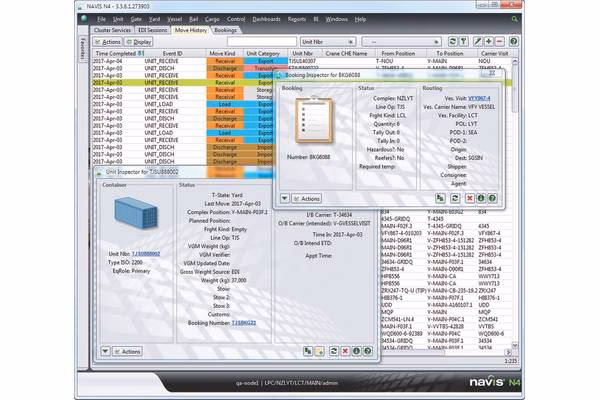Click Actions button in Booking Inspector
This screenshot has width=600, height=400.
pos(307,198)
